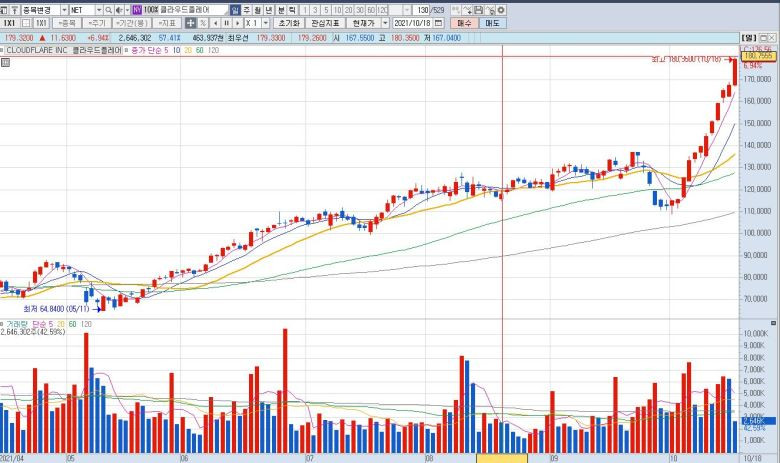Screen dimensions: 780x463
Task: Toggle the percent scale icon
Action: coord(203,23)
